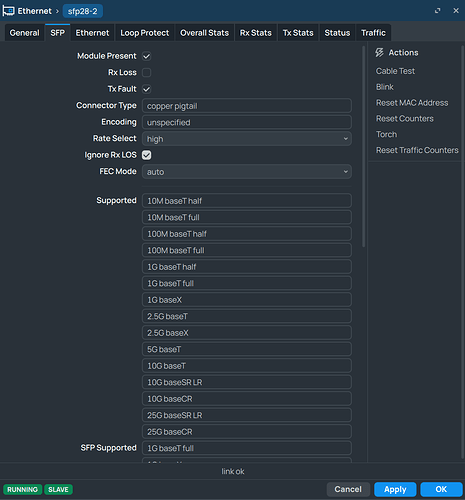The image size is (465, 500).
Task: Click the Ethernet interface icon in title bar
Action: tap(8, 11)
